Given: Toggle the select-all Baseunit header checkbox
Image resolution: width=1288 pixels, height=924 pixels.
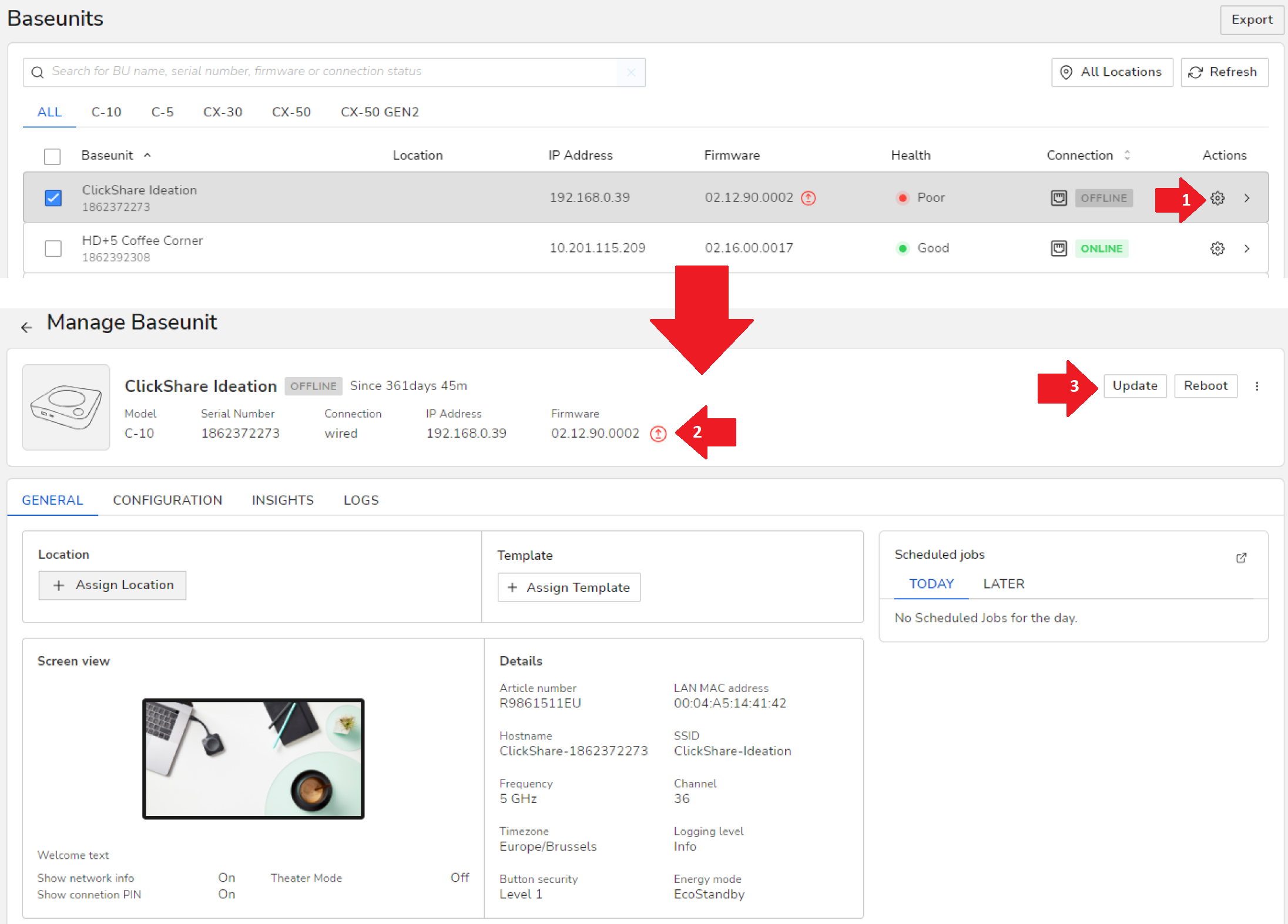Looking at the screenshot, I should (52, 156).
